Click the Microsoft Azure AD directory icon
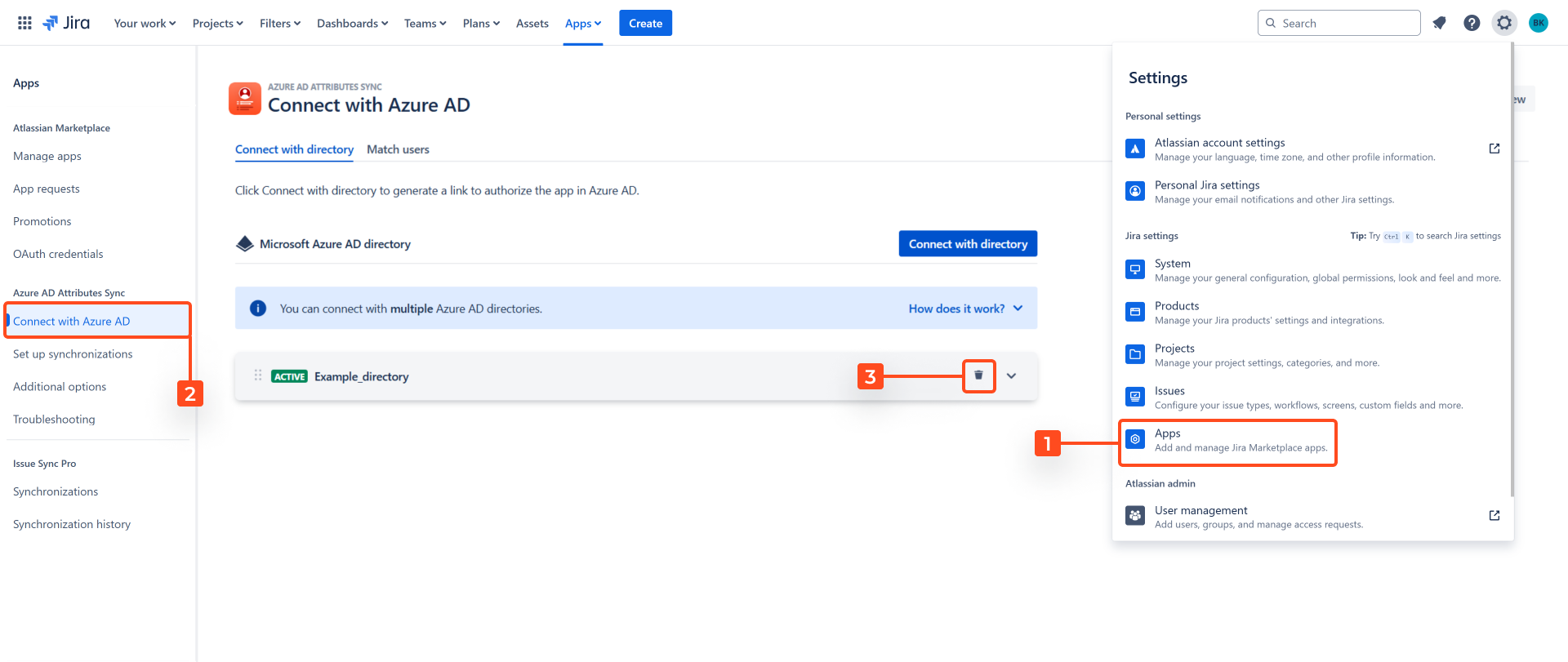 point(244,244)
